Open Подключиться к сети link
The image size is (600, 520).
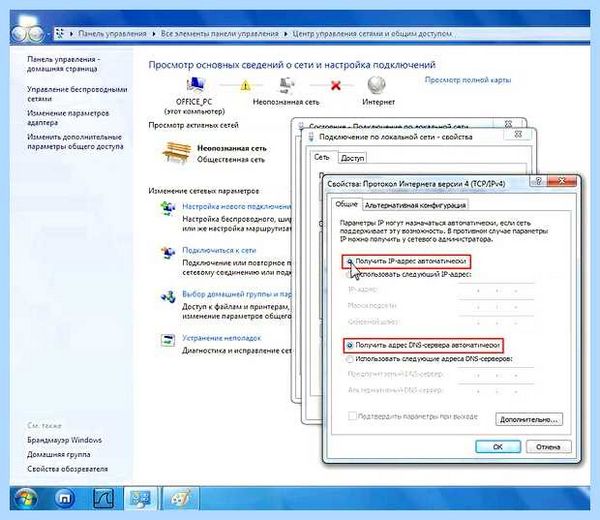point(219,250)
